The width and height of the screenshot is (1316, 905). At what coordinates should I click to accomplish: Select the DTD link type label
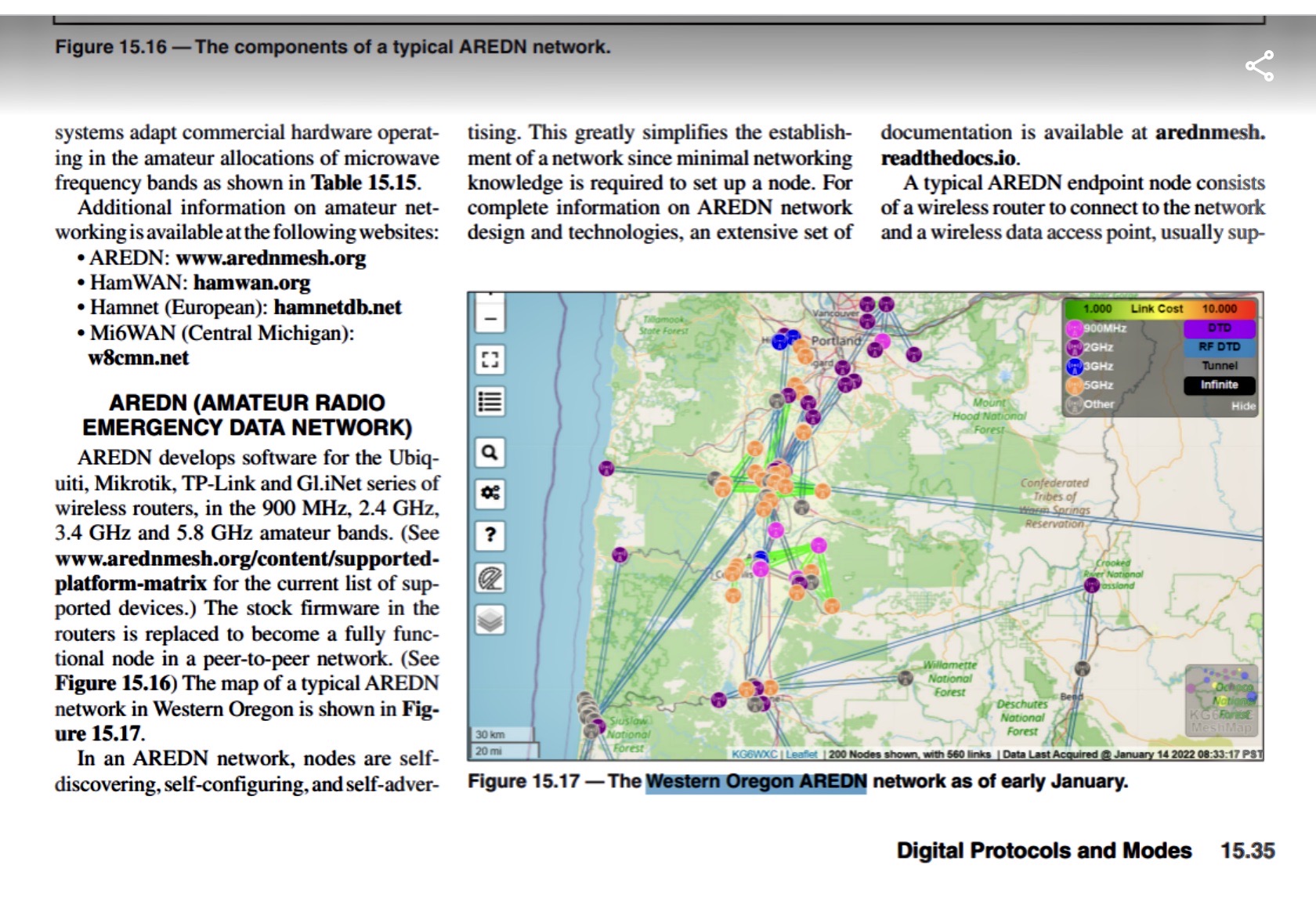coord(1219,328)
